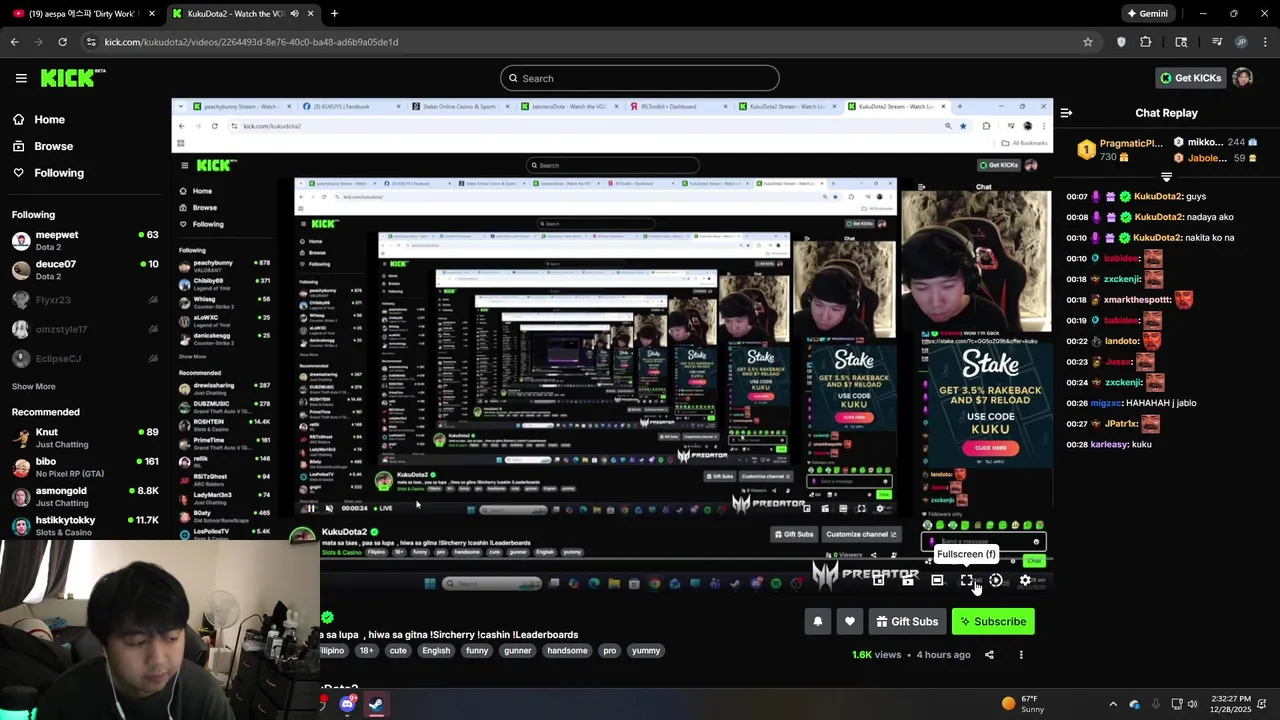Show hidden system tray icons
The width and height of the screenshot is (1280, 720).
click(x=1113, y=704)
